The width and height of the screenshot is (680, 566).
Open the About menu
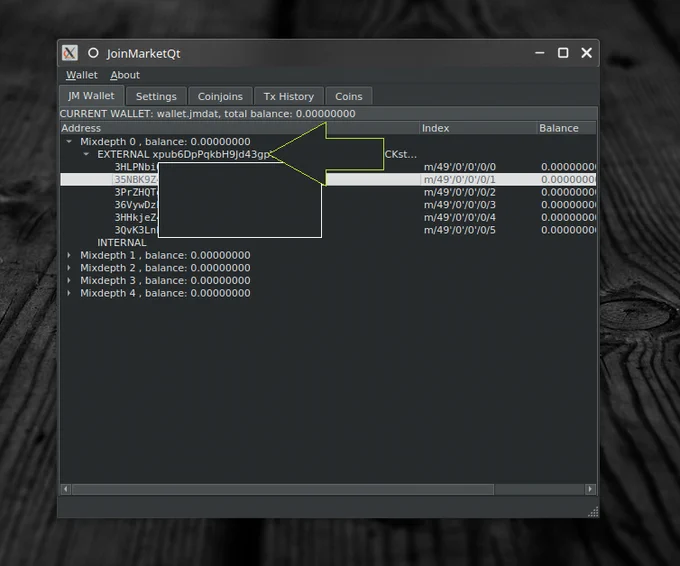[125, 75]
